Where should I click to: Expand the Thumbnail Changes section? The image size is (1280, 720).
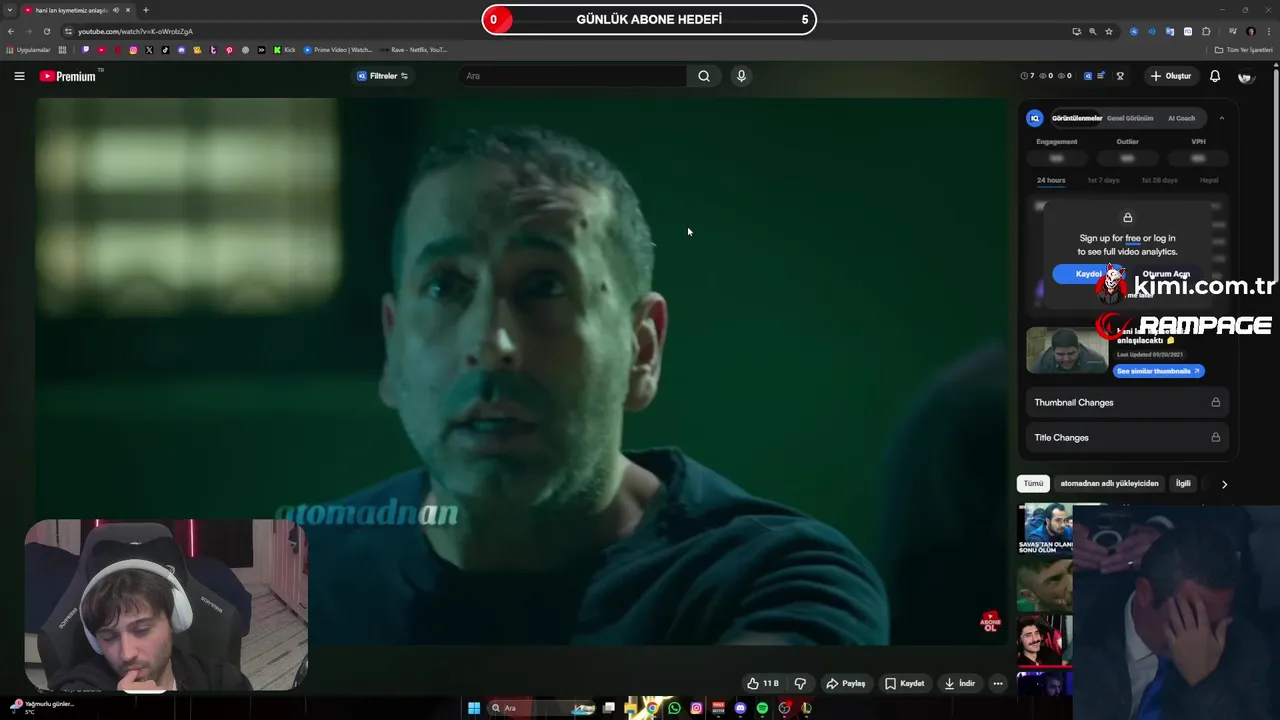[x=1127, y=402]
